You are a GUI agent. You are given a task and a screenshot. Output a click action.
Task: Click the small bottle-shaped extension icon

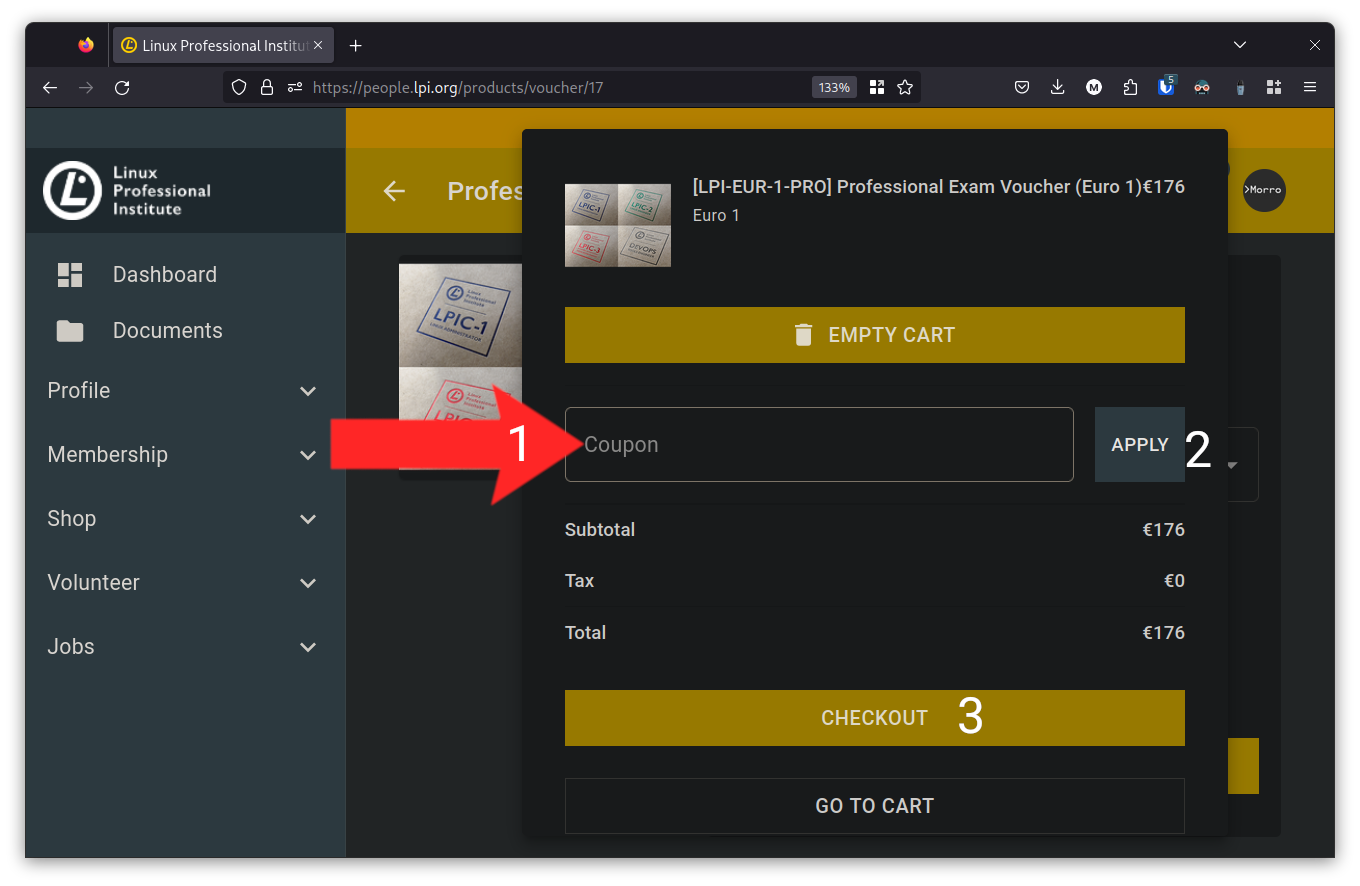[x=1240, y=88]
